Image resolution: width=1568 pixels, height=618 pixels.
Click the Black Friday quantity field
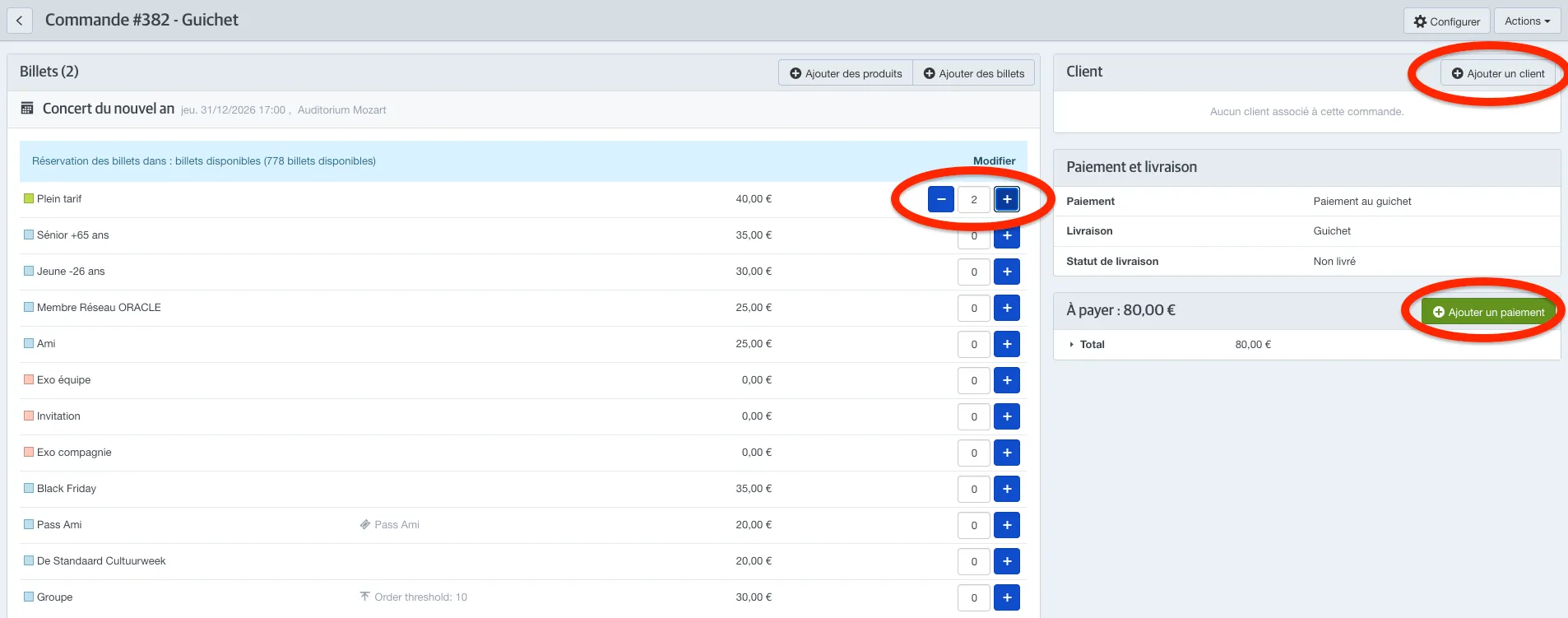(x=974, y=489)
